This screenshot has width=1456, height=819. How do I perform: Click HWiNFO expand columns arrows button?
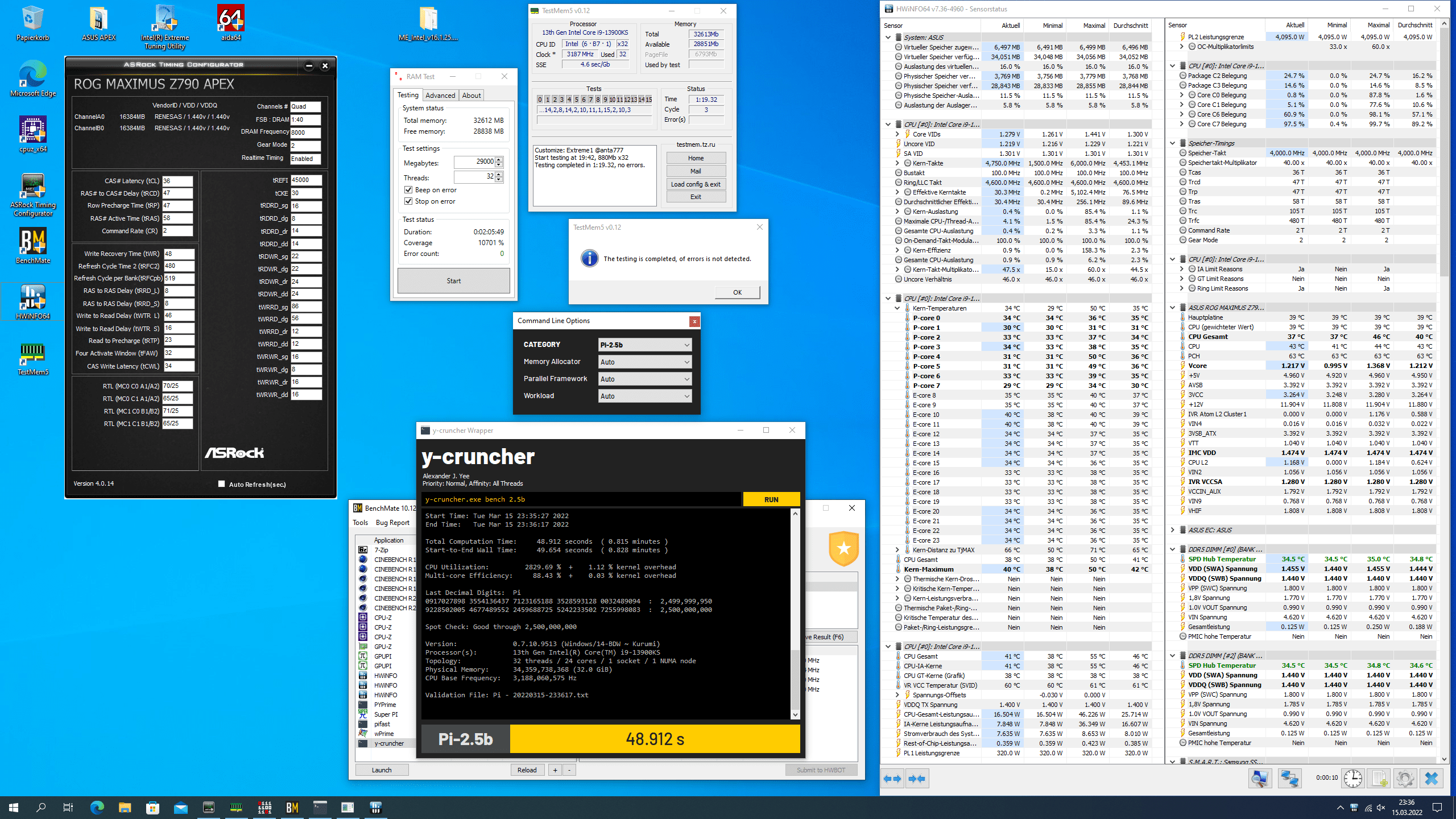[x=893, y=779]
